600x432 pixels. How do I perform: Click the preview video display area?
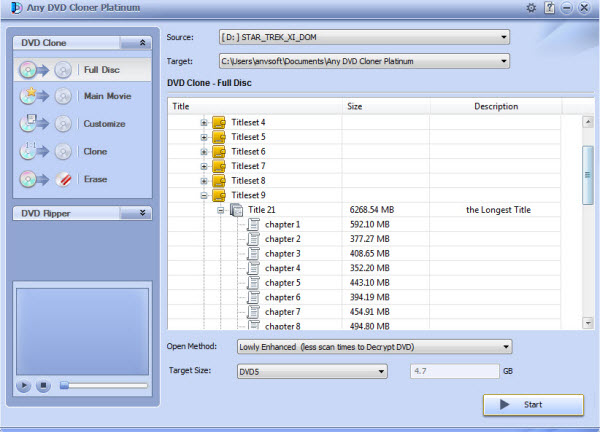tap(82, 331)
